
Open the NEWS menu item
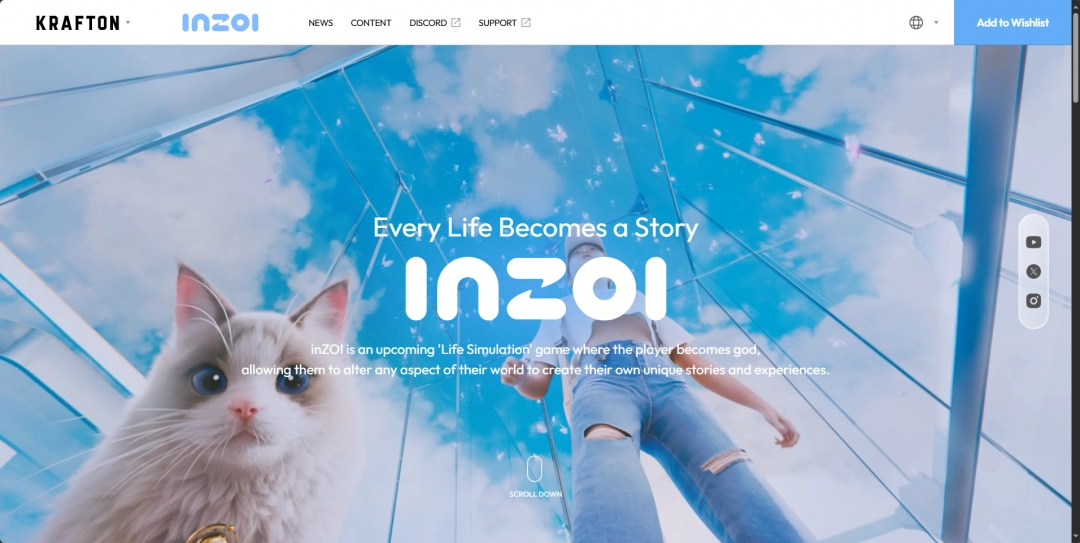coord(320,23)
